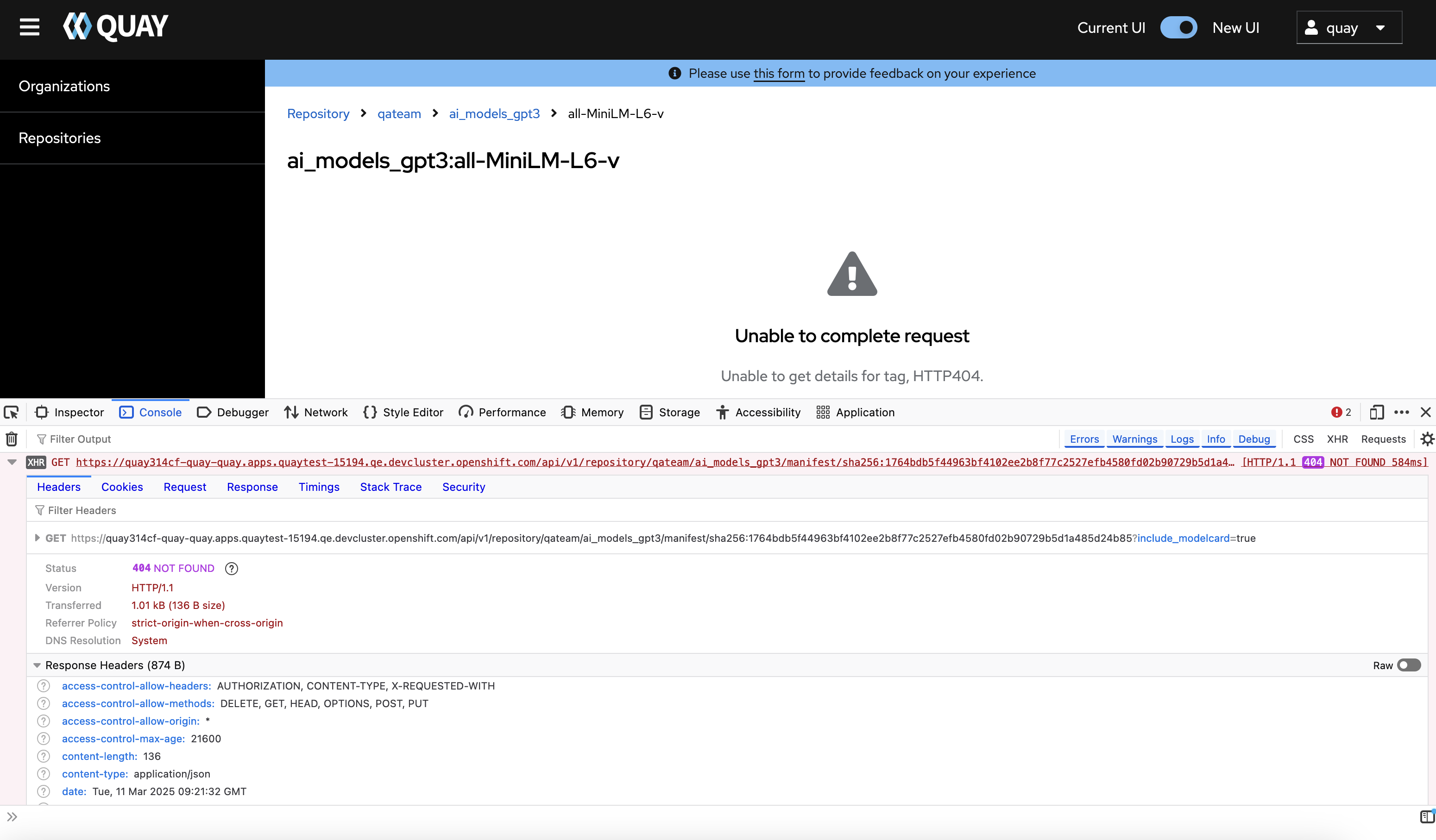Toggle split console sidebar icon at bottom right
The image size is (1436, 840).
click(1426, 817)
